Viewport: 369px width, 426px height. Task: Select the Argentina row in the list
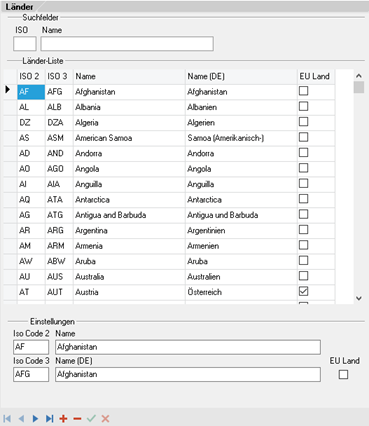[169, 230]
